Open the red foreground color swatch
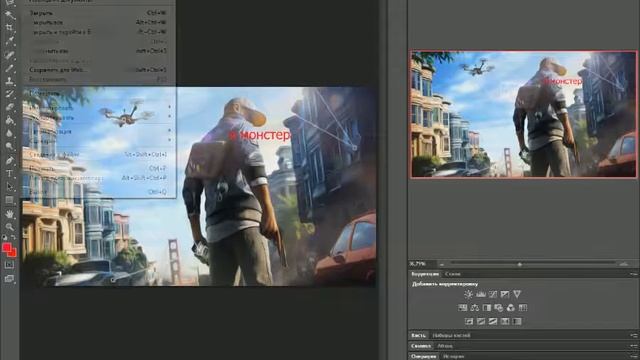The height and width of the screenshot is (360, 640). click(7, 248)
